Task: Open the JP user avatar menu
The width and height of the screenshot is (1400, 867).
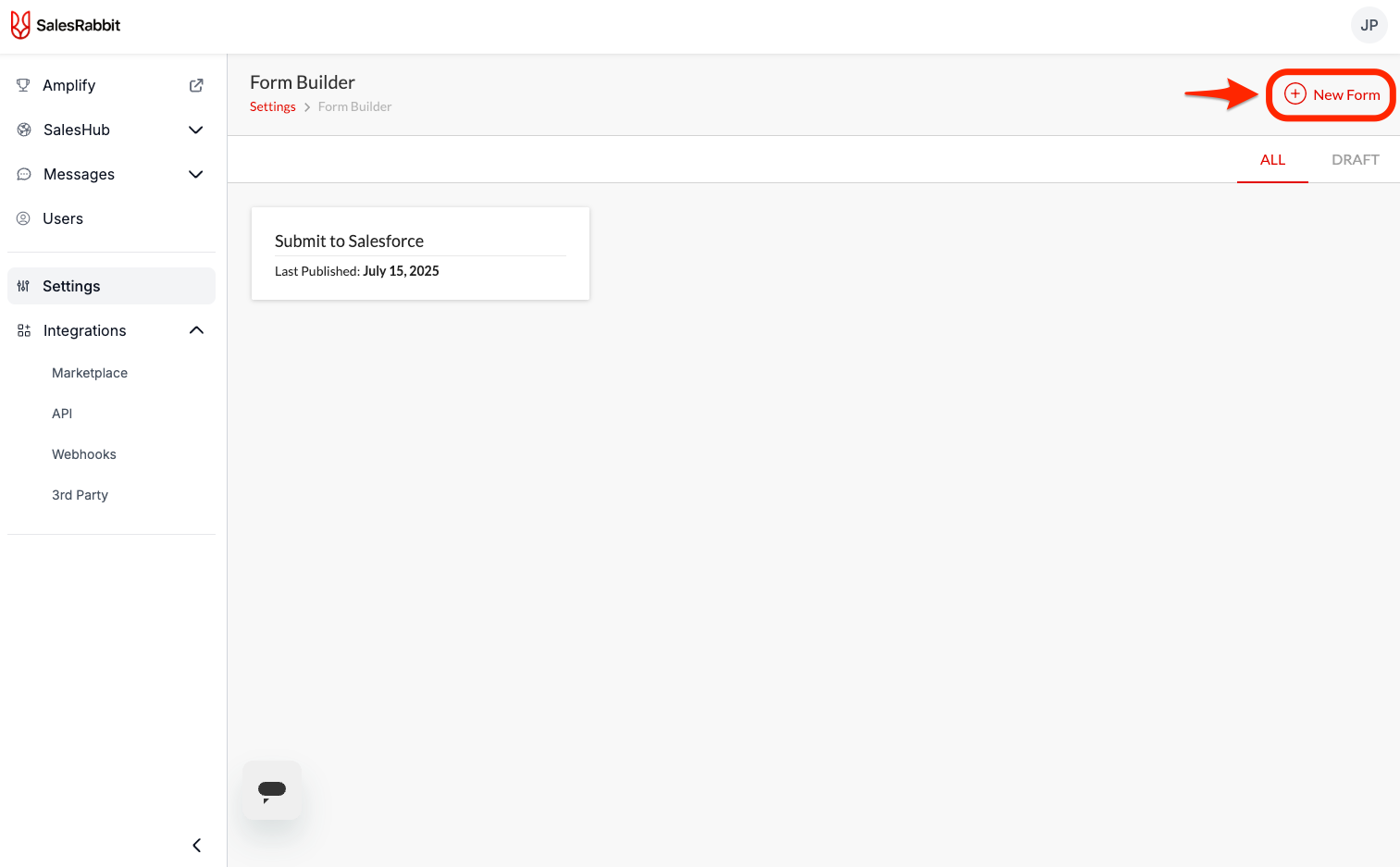Action: pos(1369,25)
